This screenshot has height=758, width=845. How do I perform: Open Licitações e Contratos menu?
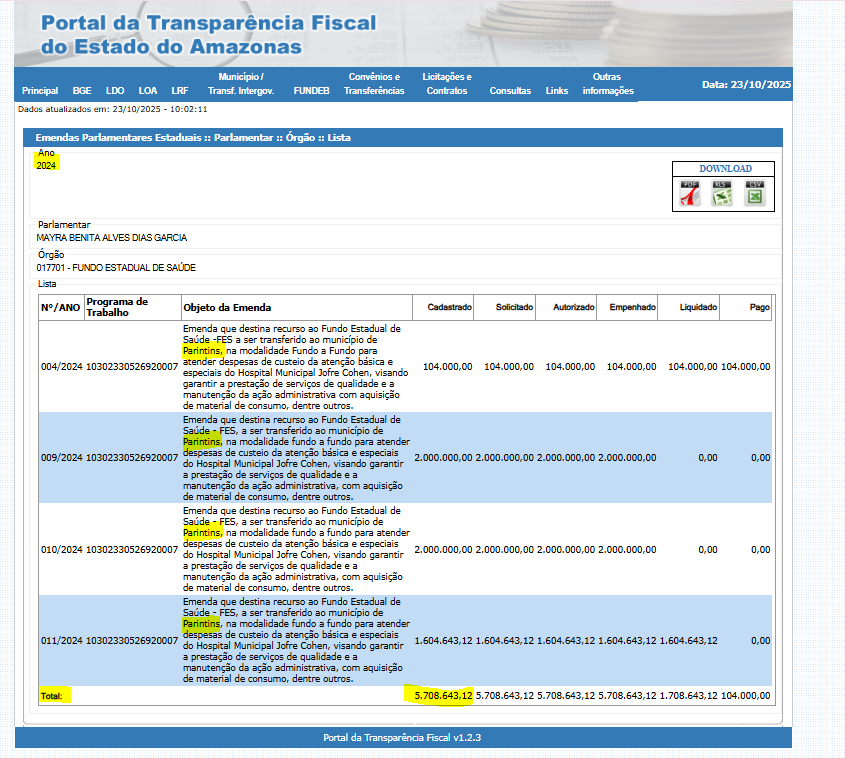pos(447,84)
